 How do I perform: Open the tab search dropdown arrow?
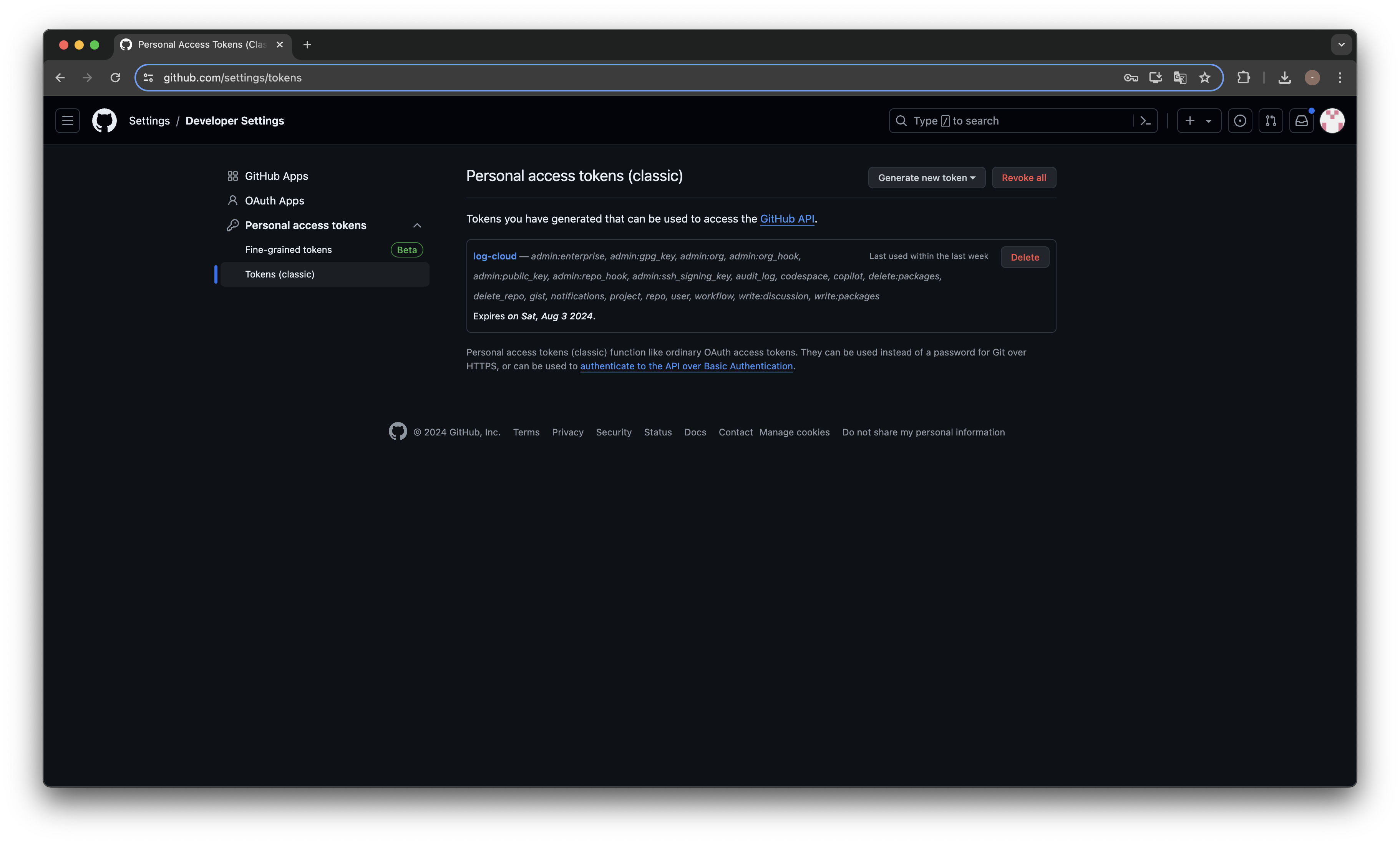(1341, 44)
